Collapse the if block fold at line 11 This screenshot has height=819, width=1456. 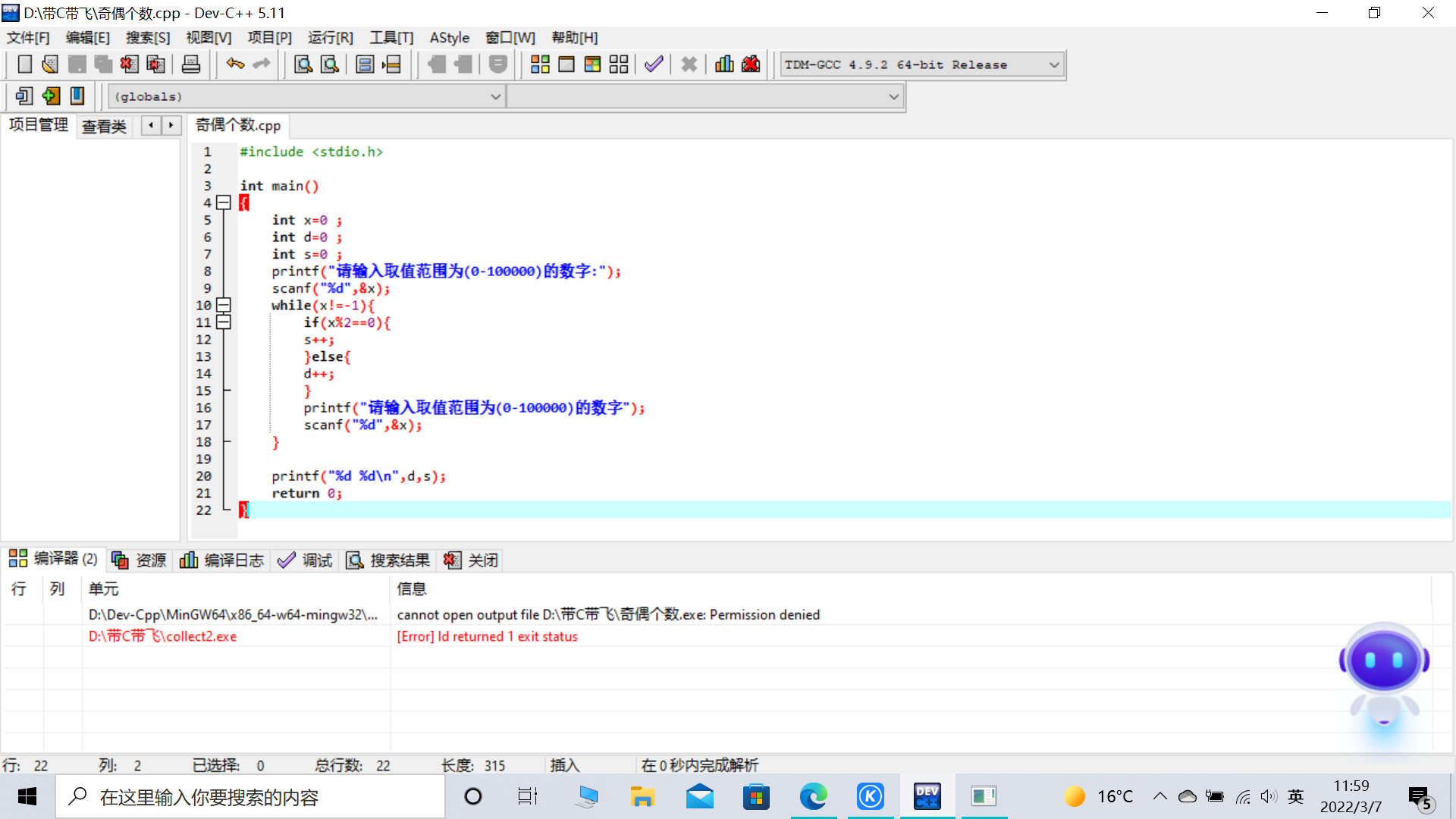pos(223,322)
